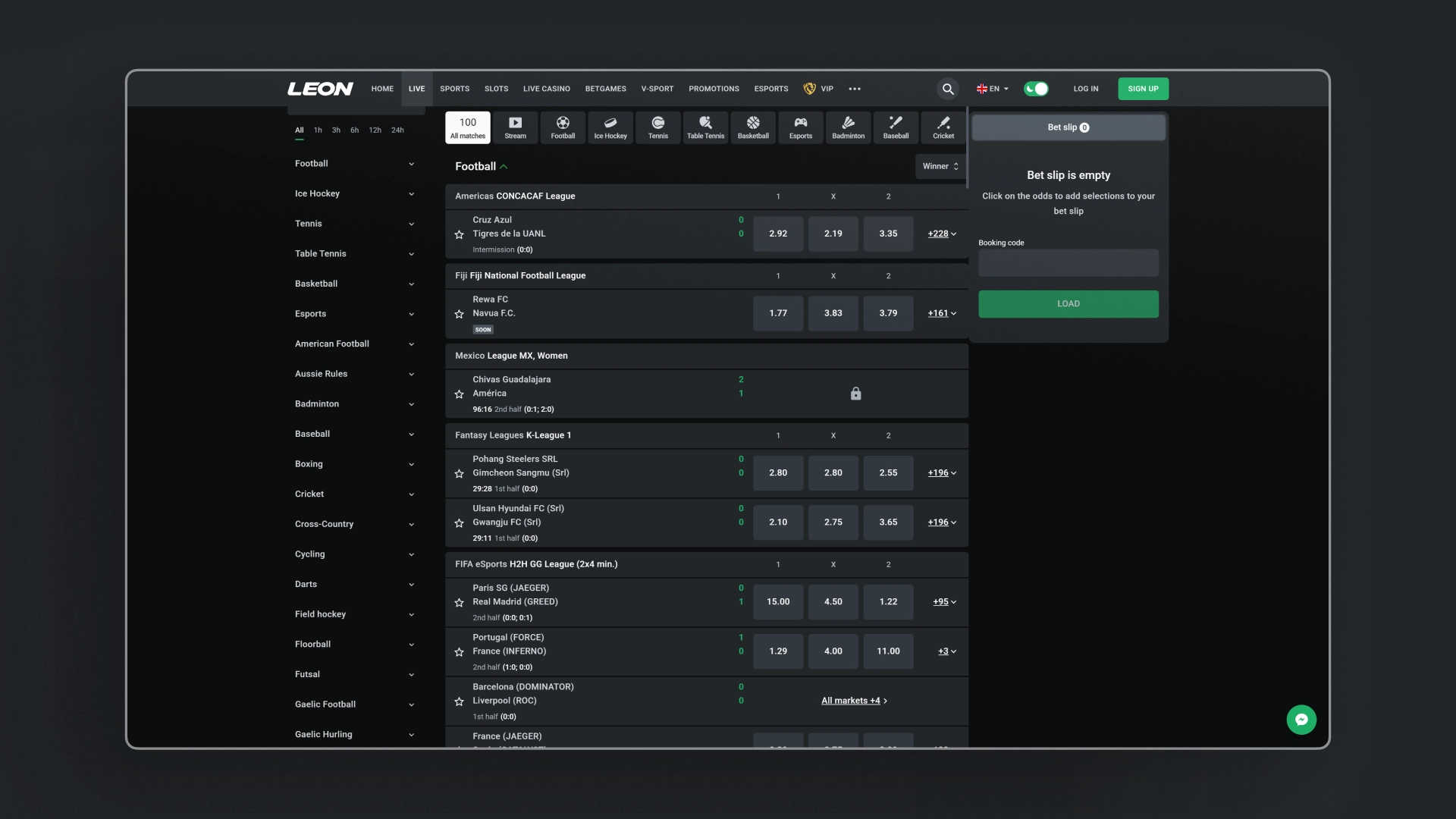
Task: Open the three-dots more menu
Action: (855, 89)
